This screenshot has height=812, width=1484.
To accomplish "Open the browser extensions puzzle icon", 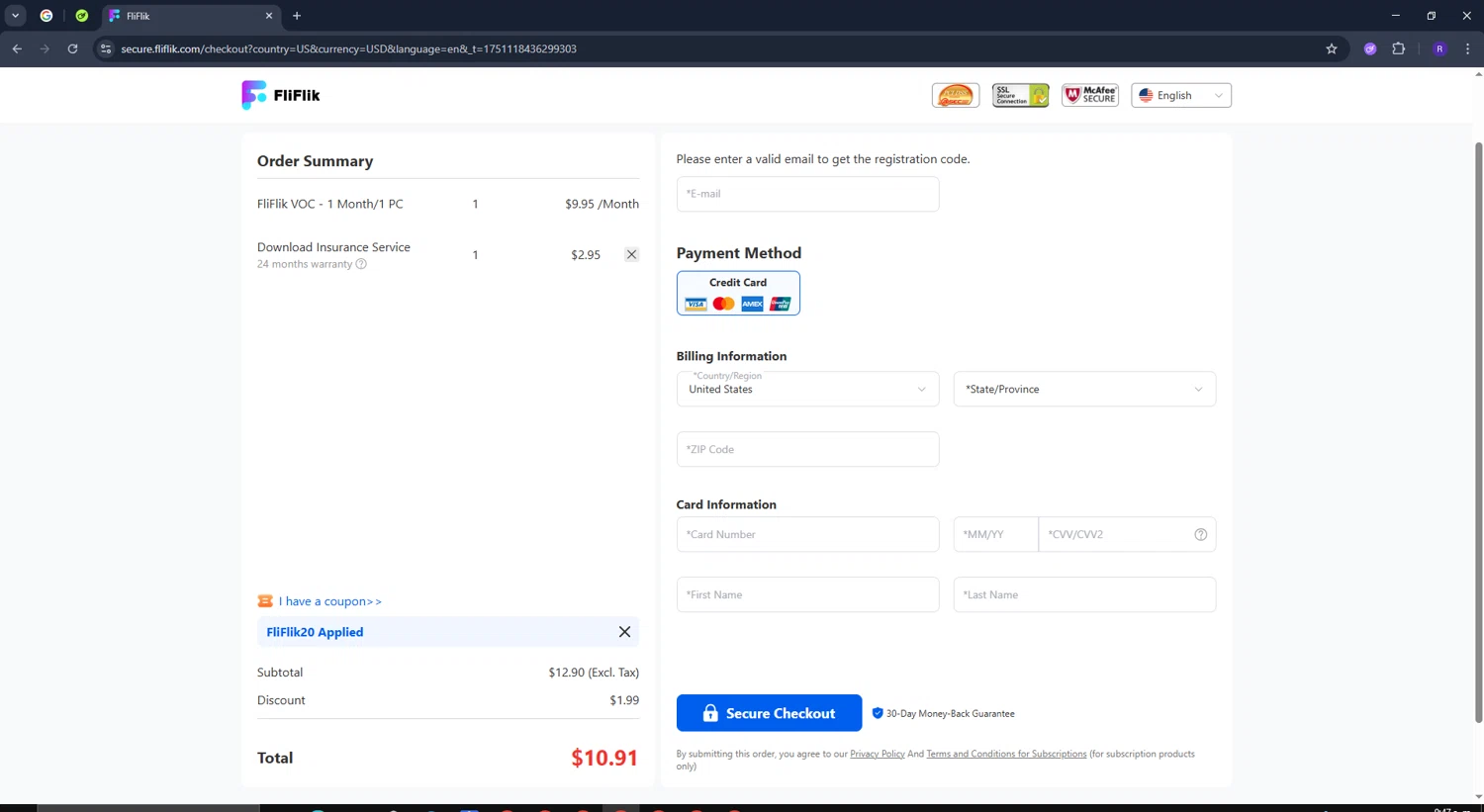I will [x=1398, y=48].
